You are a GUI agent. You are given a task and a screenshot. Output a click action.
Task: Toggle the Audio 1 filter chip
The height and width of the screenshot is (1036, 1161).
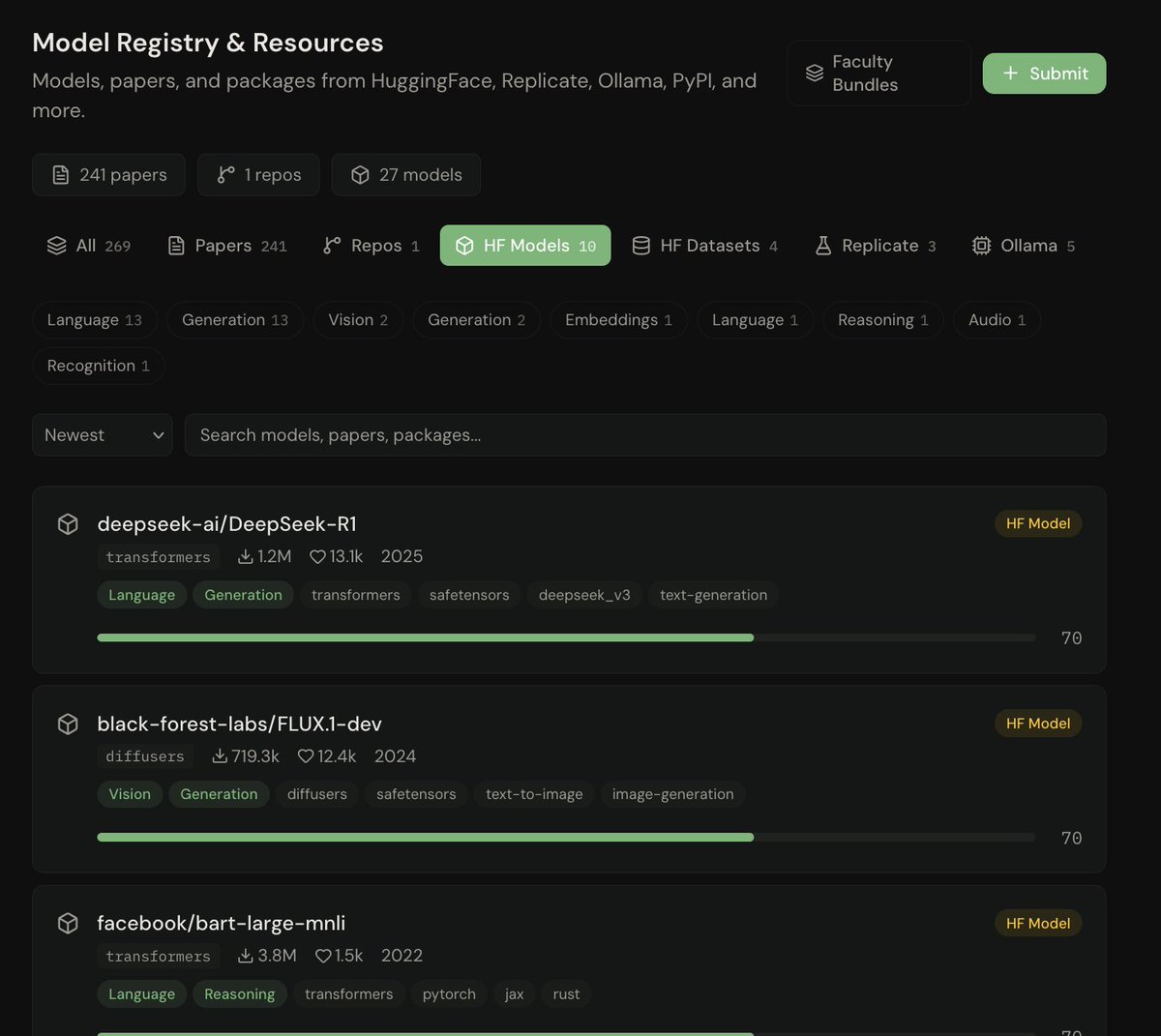click(x=997, y=320)
